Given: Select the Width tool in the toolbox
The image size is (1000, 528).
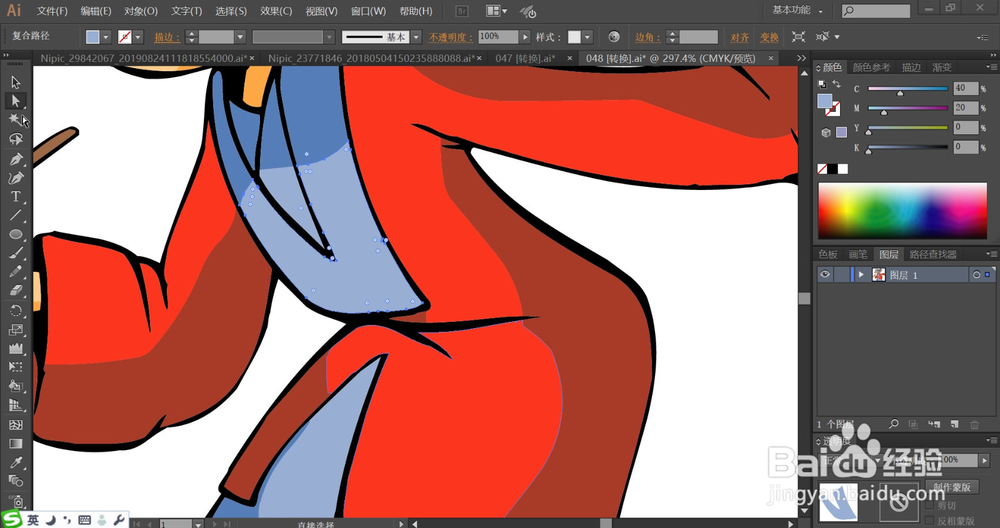Looking at the screenshot, I should (16, 348).
